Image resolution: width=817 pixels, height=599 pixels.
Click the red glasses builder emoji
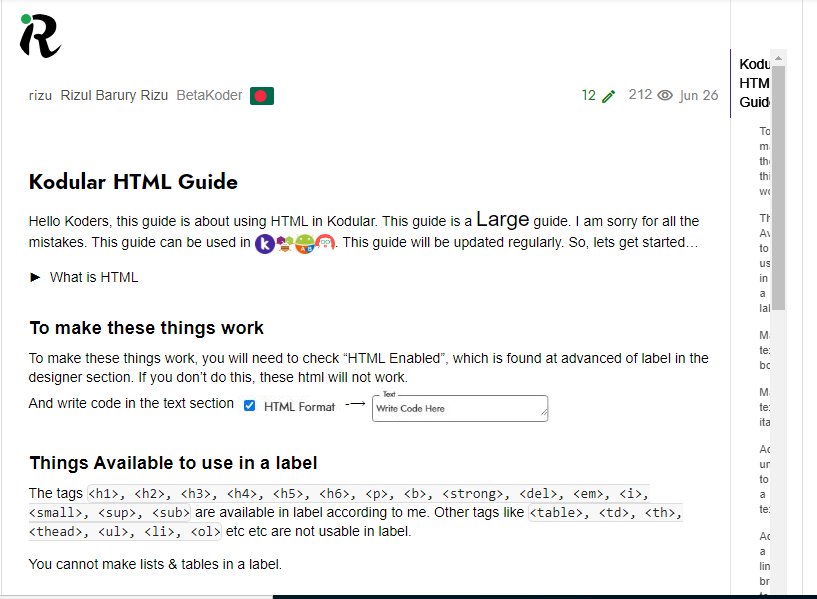(325, 243)
